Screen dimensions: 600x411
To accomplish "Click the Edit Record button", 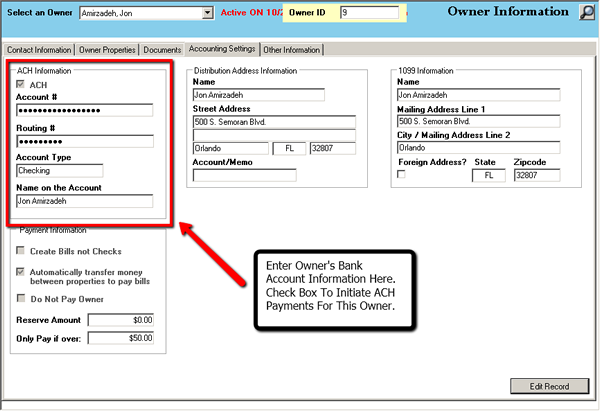I will 549,387.
